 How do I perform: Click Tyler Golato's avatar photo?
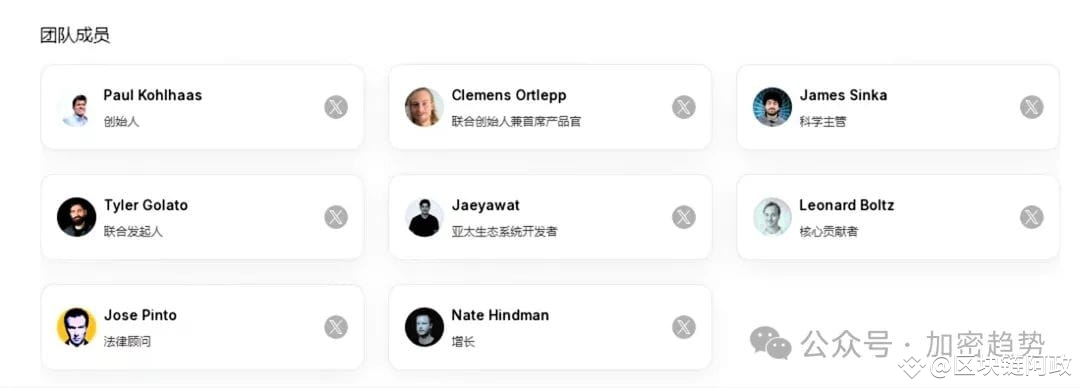click(76, 217)
